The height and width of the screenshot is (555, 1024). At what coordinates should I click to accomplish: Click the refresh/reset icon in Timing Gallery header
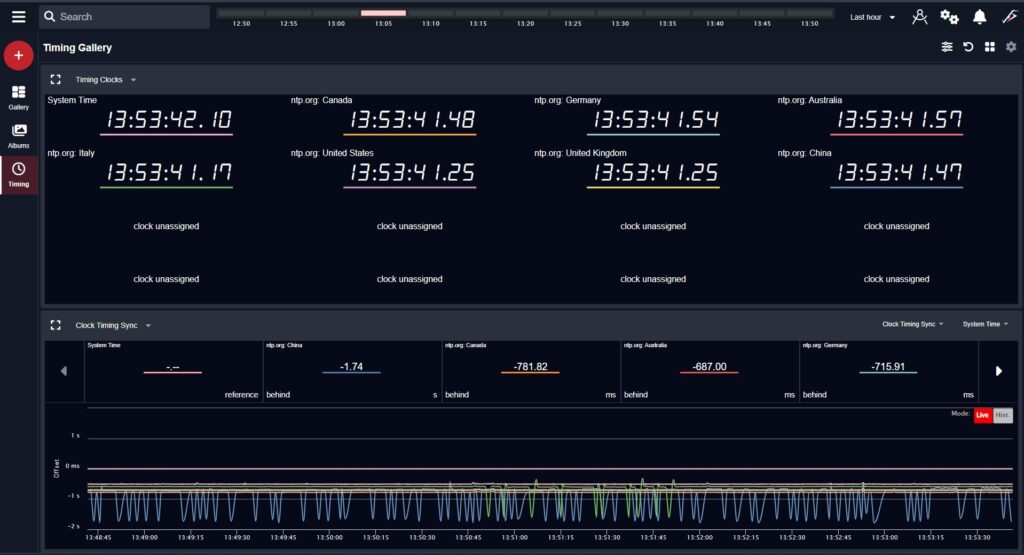click(968, 47)
